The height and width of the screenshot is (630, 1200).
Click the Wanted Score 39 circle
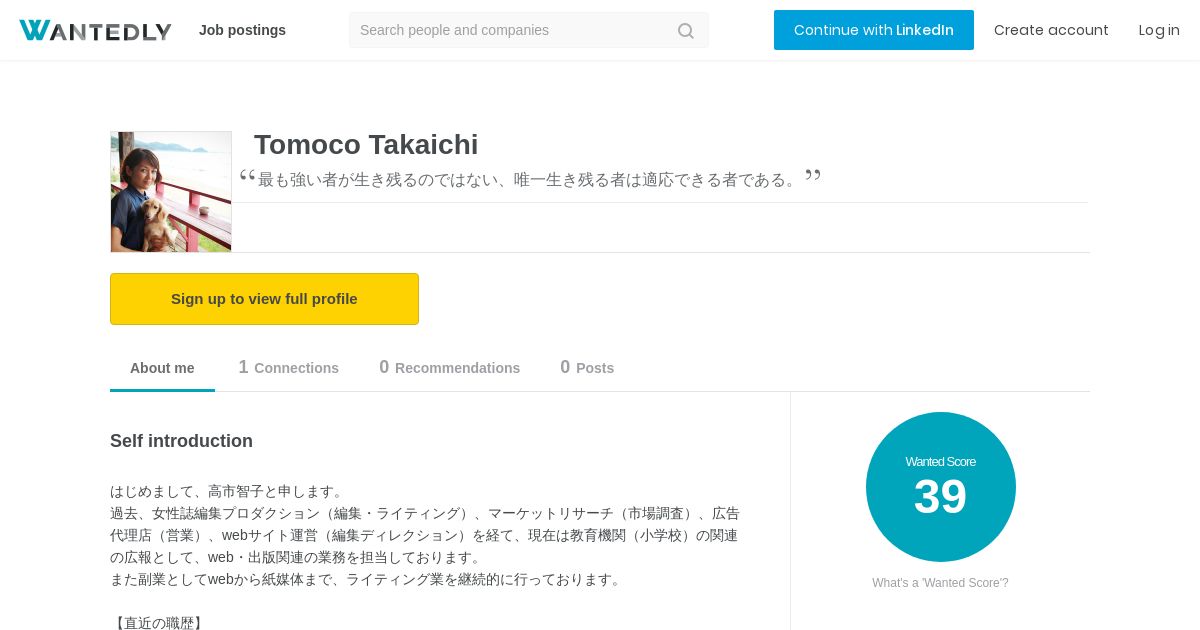coord(940,487)
